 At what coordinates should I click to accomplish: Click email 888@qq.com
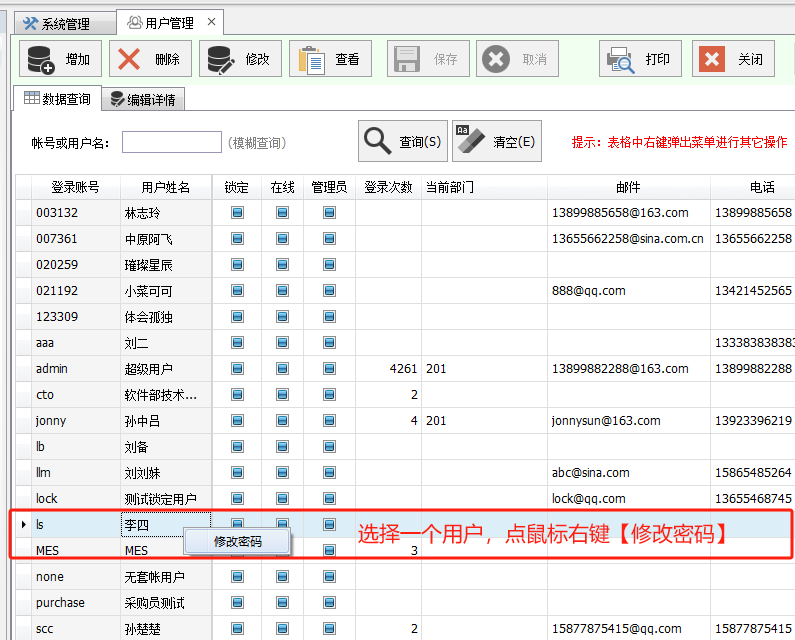point(589,291)
